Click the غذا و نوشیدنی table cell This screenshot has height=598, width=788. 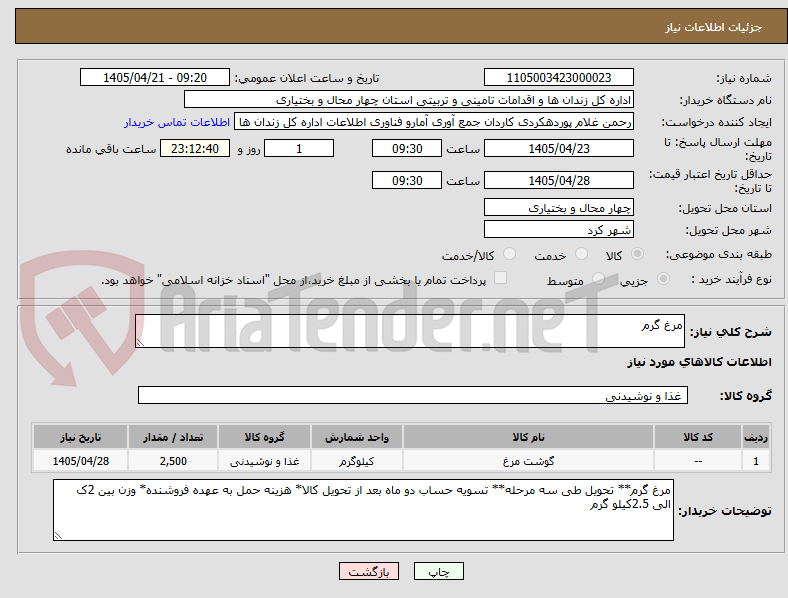pos(264,461)
